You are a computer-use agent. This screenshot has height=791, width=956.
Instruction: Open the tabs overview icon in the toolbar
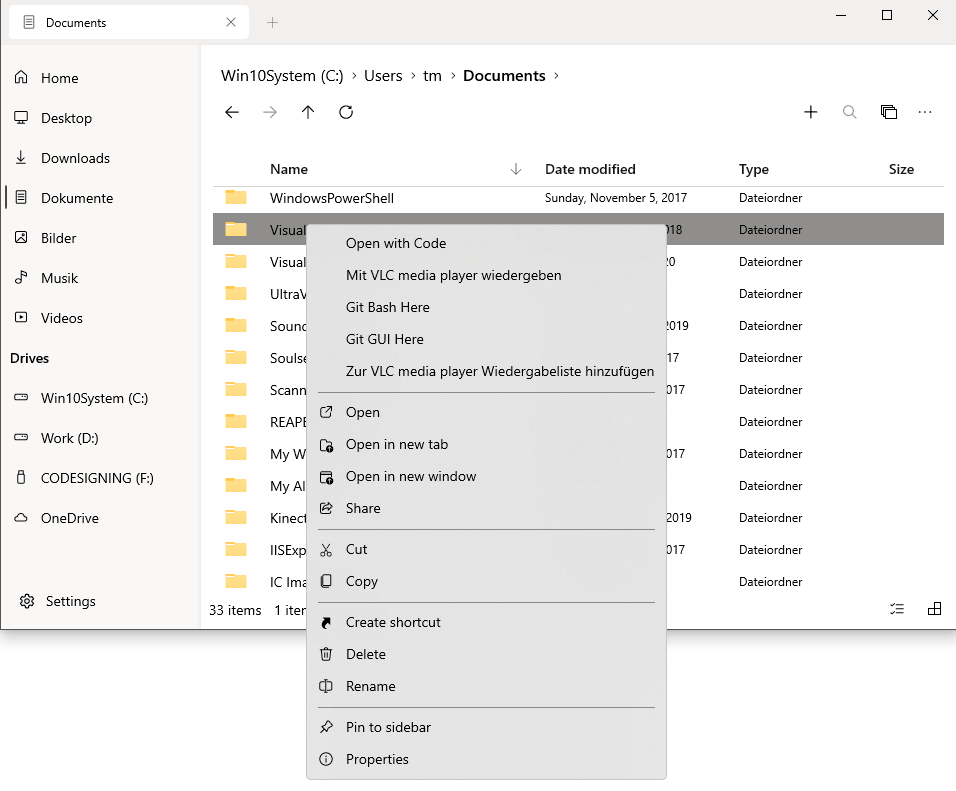tap(889, 112)
